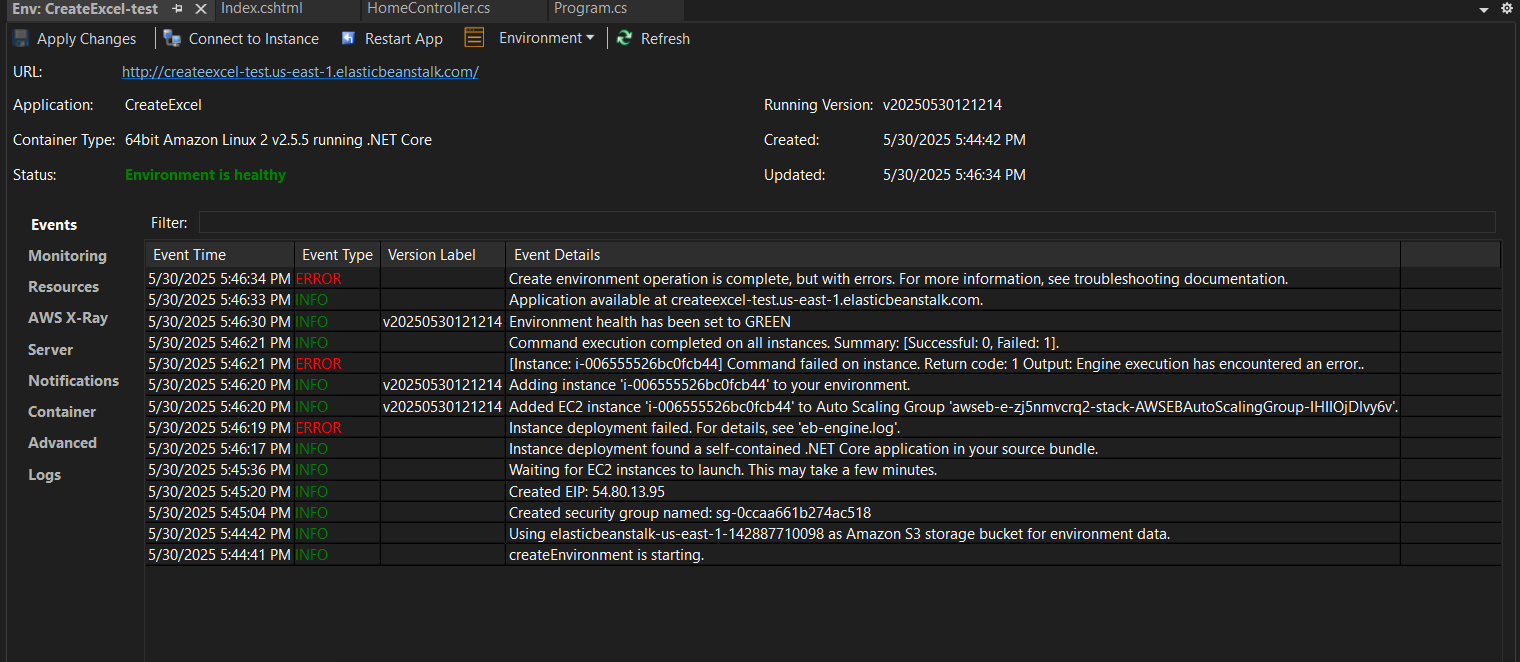Open the AWS X-Ray side tab

68,318
